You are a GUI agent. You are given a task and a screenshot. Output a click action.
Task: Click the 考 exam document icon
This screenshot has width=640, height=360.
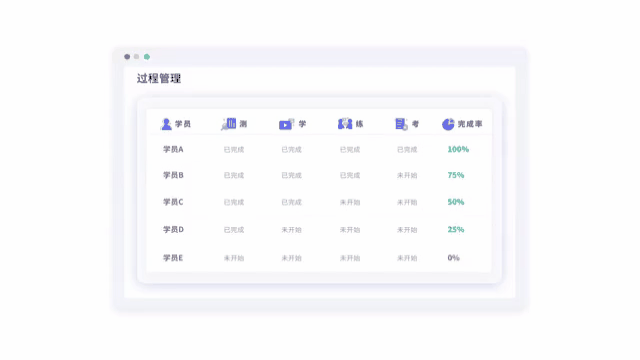coord(401,124)
